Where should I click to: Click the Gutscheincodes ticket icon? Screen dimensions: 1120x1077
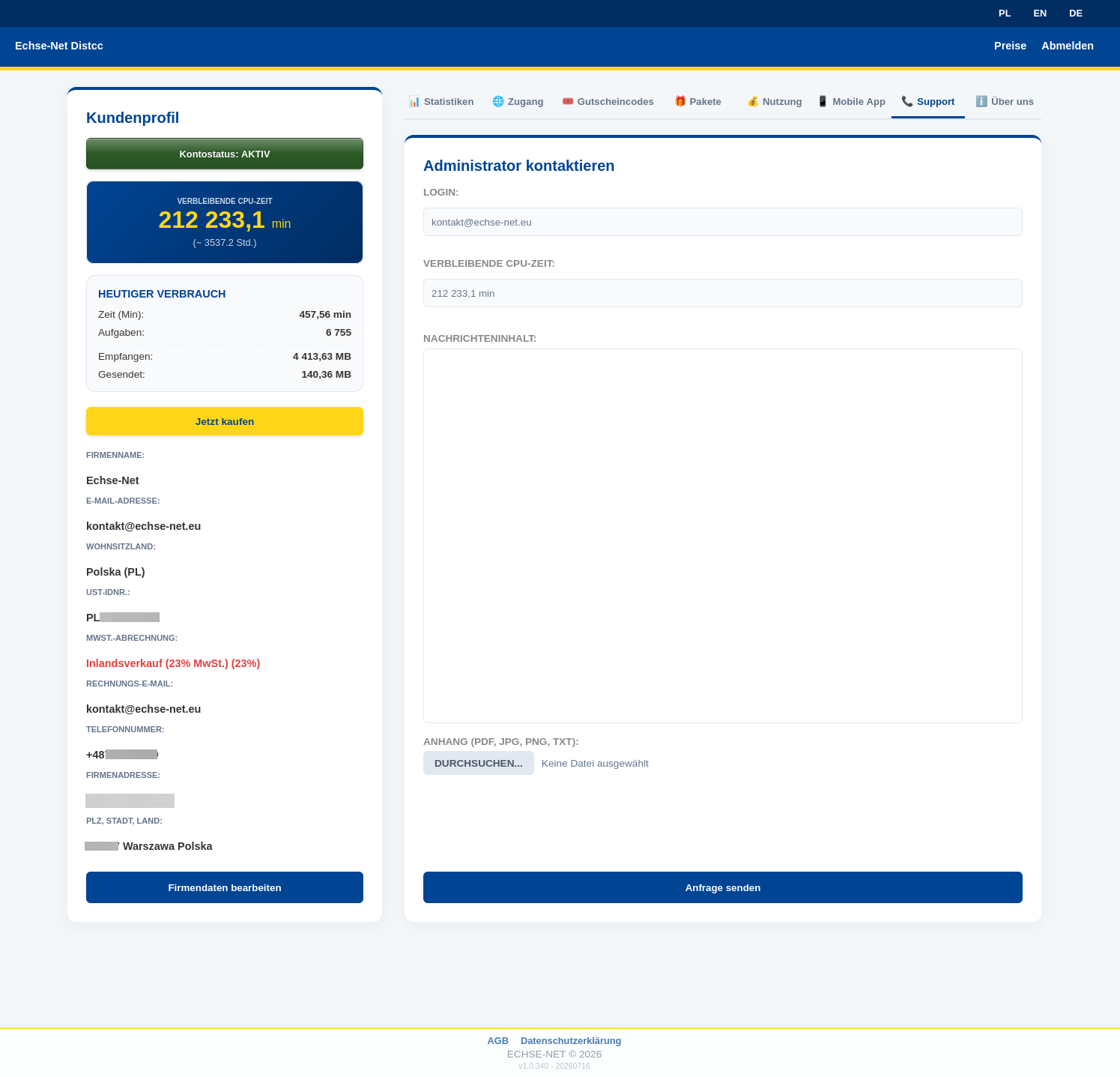(x=568, y=101)
